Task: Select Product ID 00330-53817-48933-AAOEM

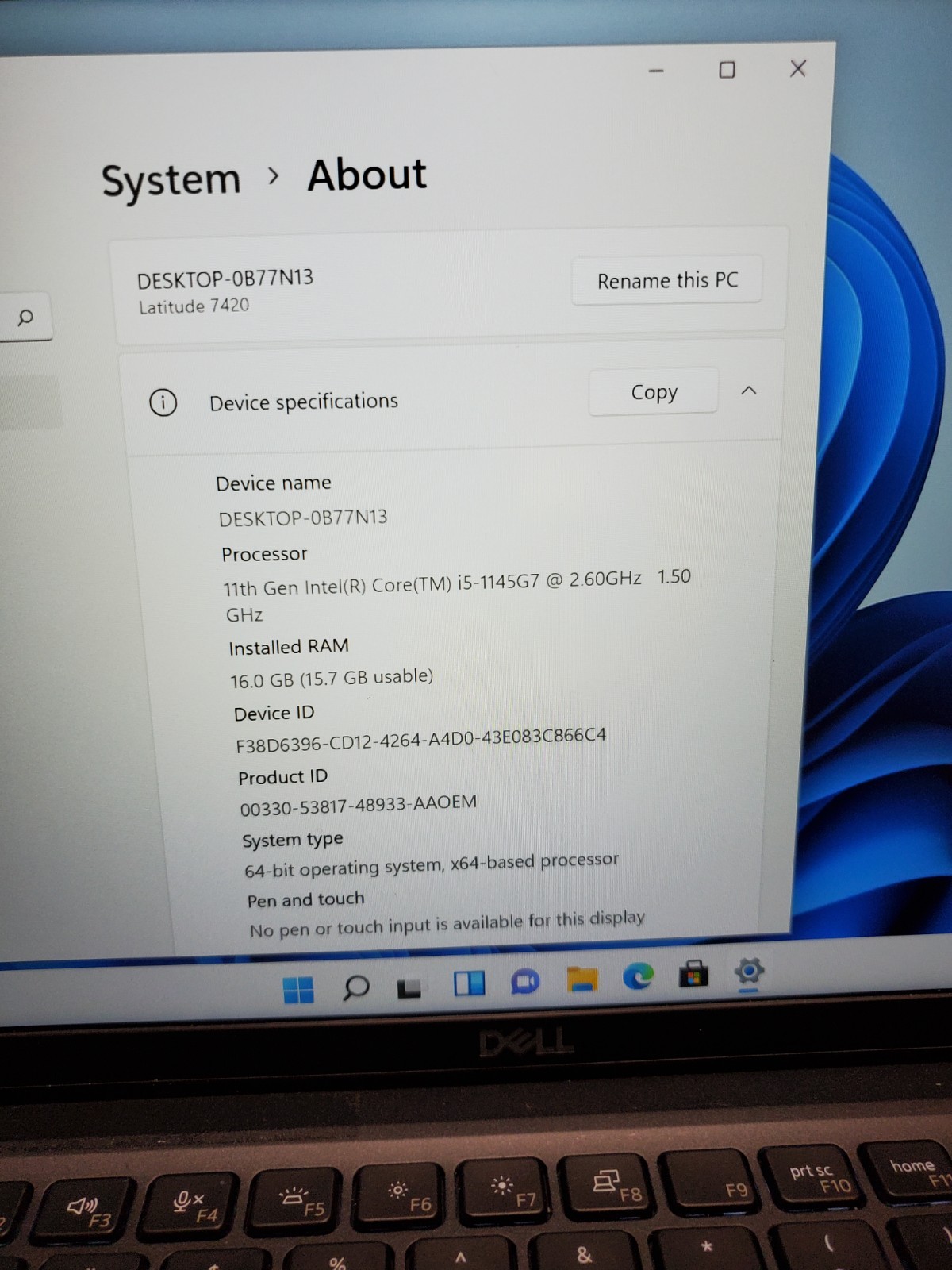Action: tap(359, 805)
